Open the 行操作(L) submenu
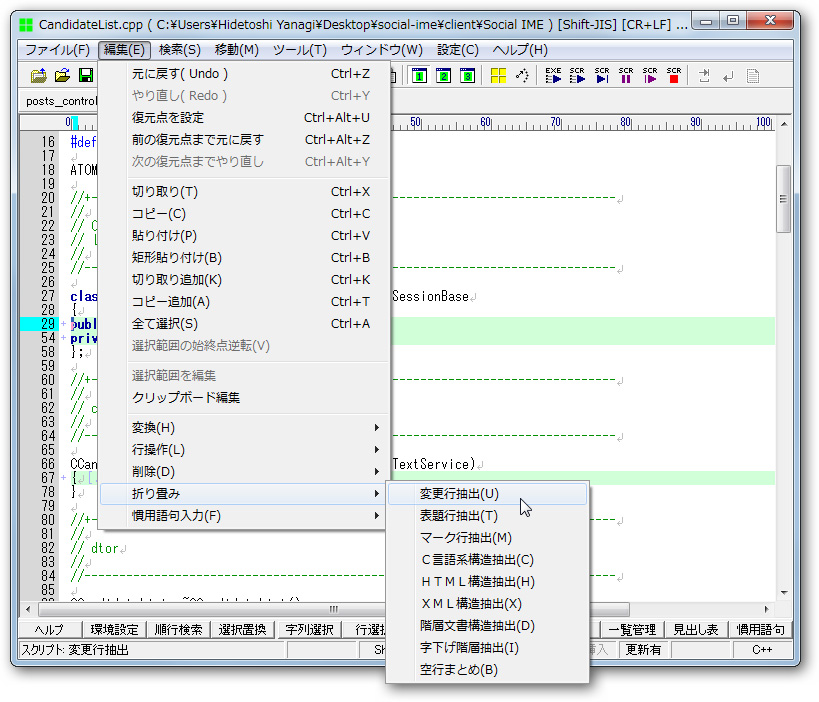This screenshot has height=702, width=819. (x=244, y=450)
